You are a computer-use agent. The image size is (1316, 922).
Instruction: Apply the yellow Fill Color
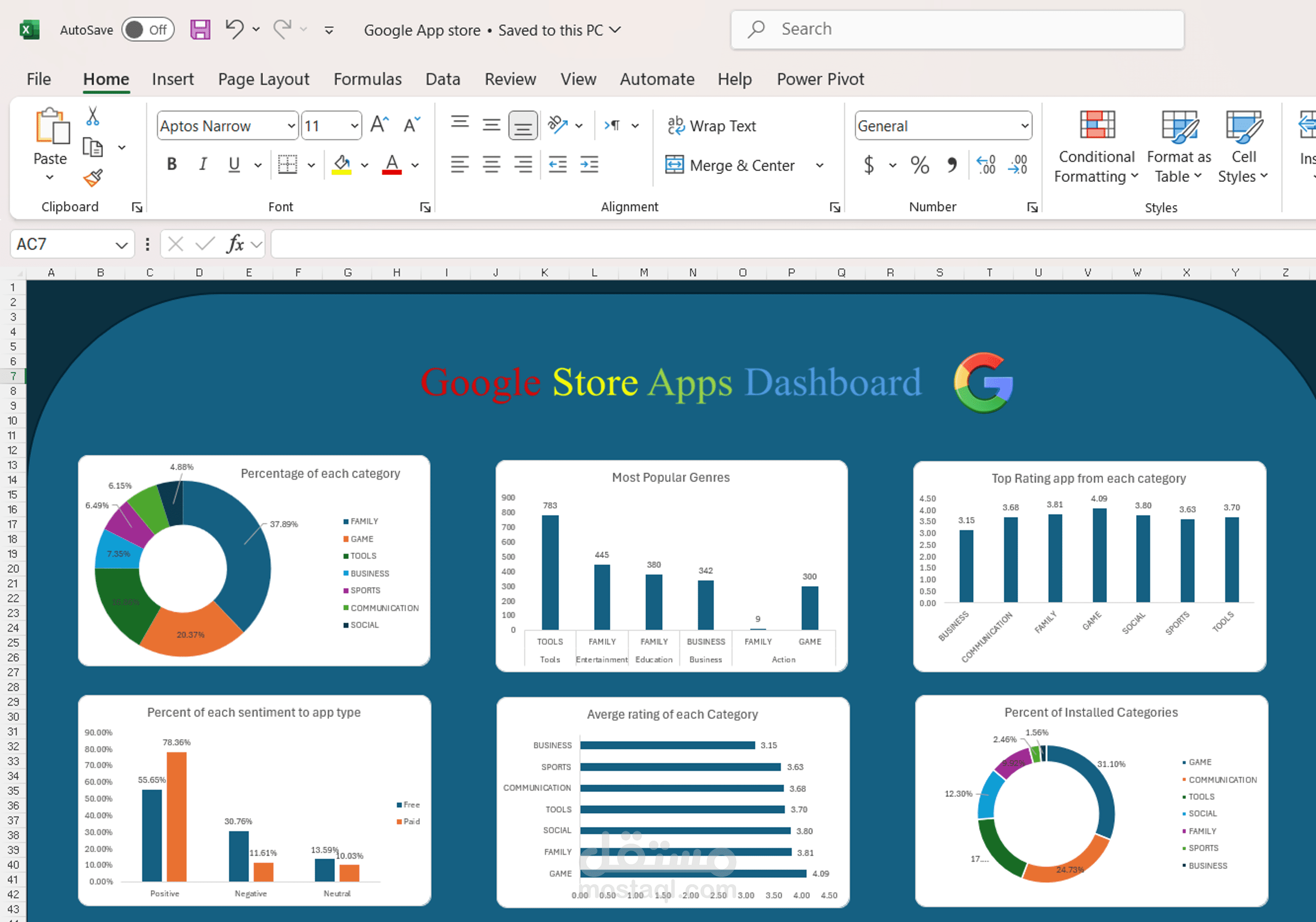[341, 165]
